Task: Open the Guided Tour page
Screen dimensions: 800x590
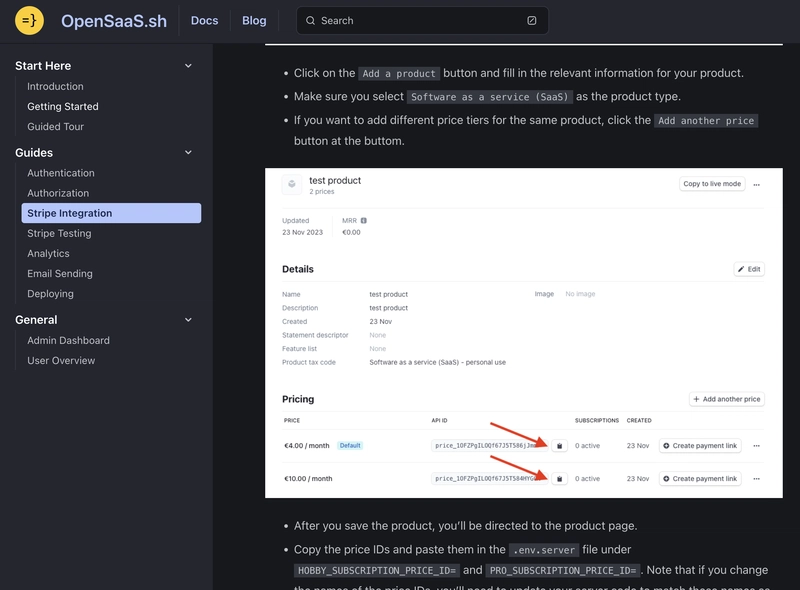Action: pyautogui.click(x=55, y=127)
